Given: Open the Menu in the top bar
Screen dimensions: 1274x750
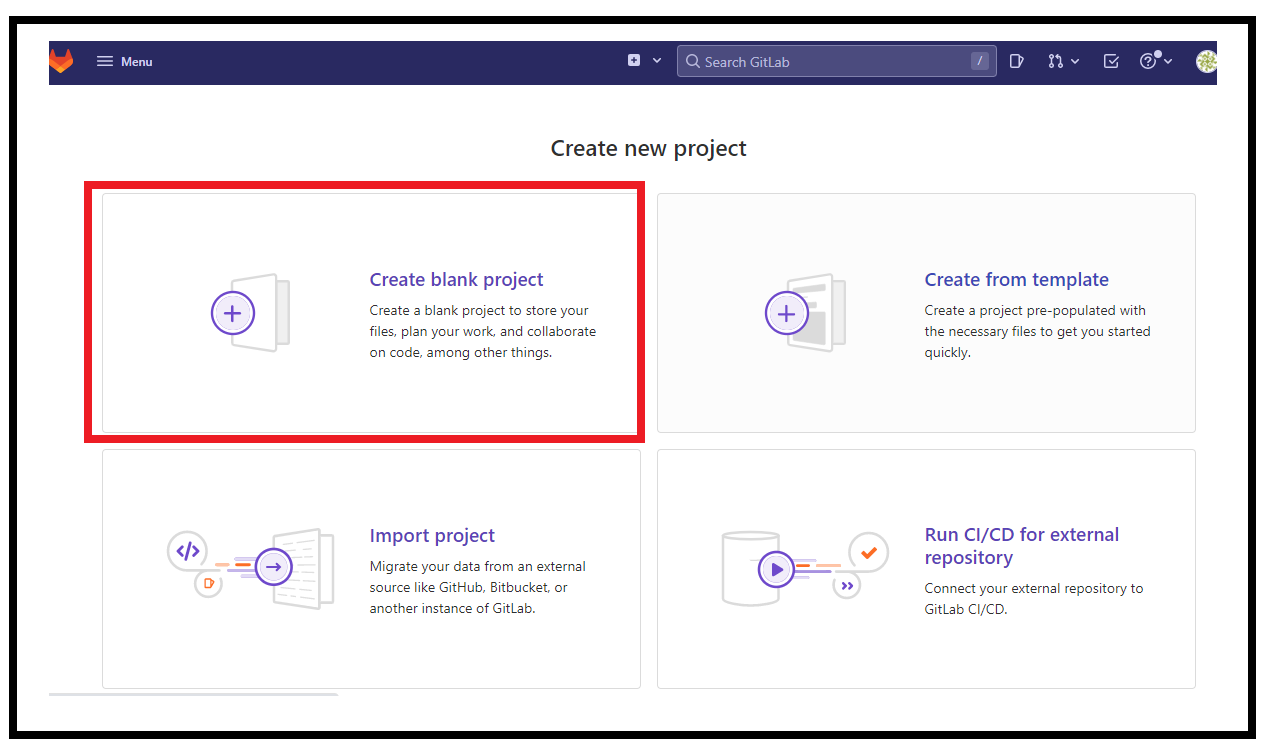Looking at the screenshot, I should pos(124,61).
